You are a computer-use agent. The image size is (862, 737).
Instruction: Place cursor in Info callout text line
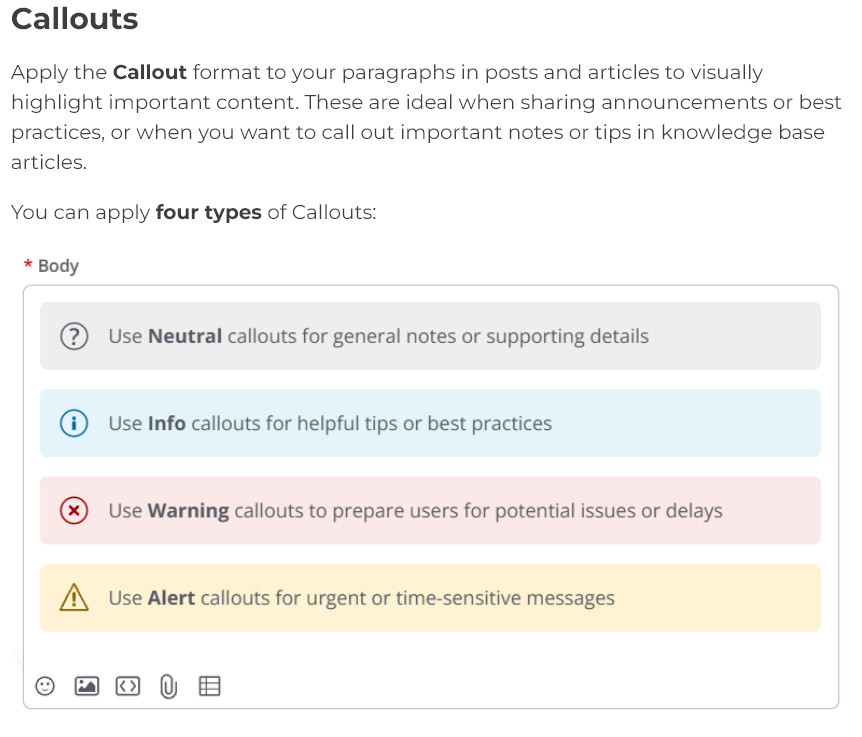(x=330, y=423)
